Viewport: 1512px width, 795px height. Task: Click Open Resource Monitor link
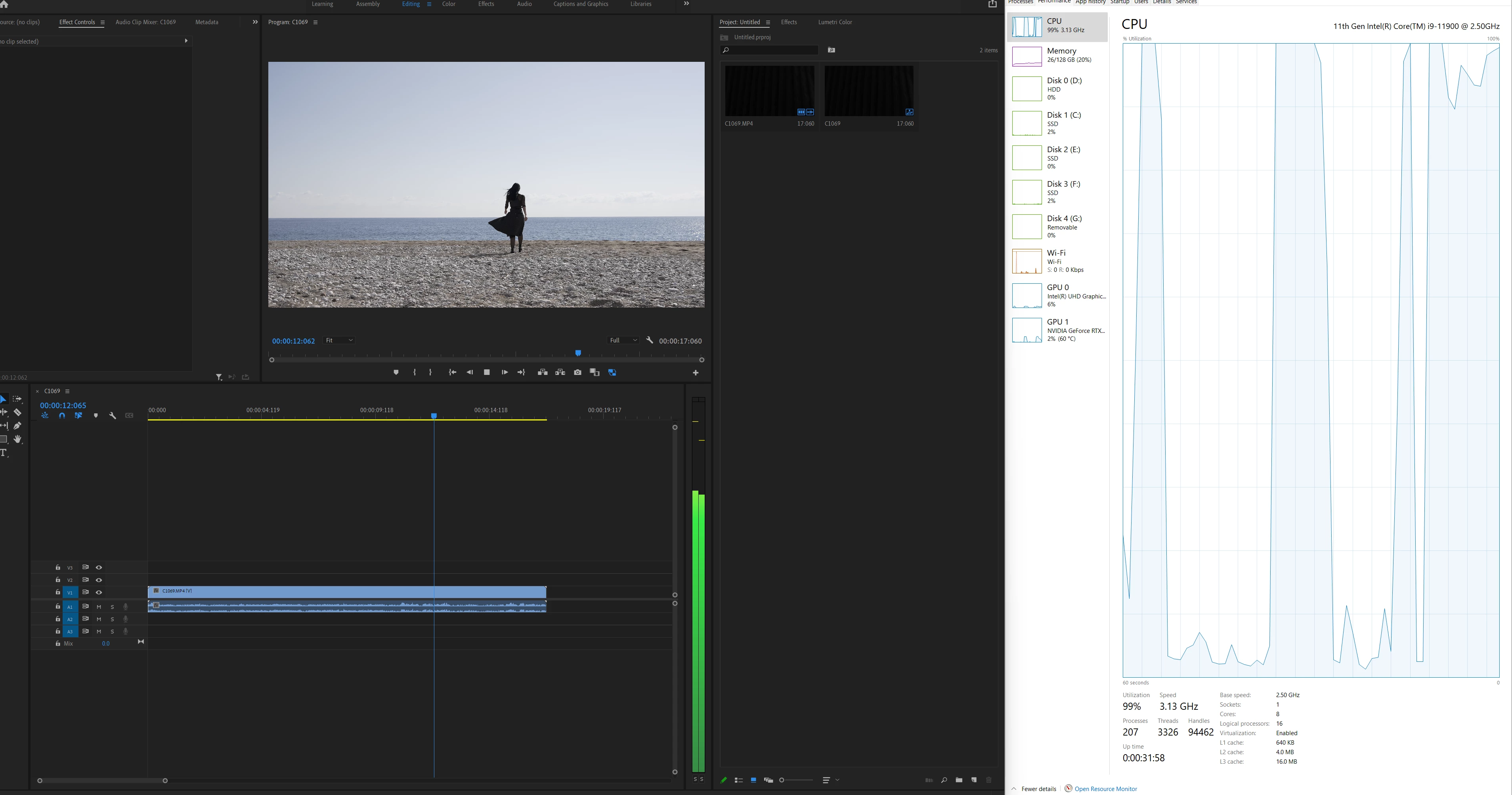point(1105,789)
